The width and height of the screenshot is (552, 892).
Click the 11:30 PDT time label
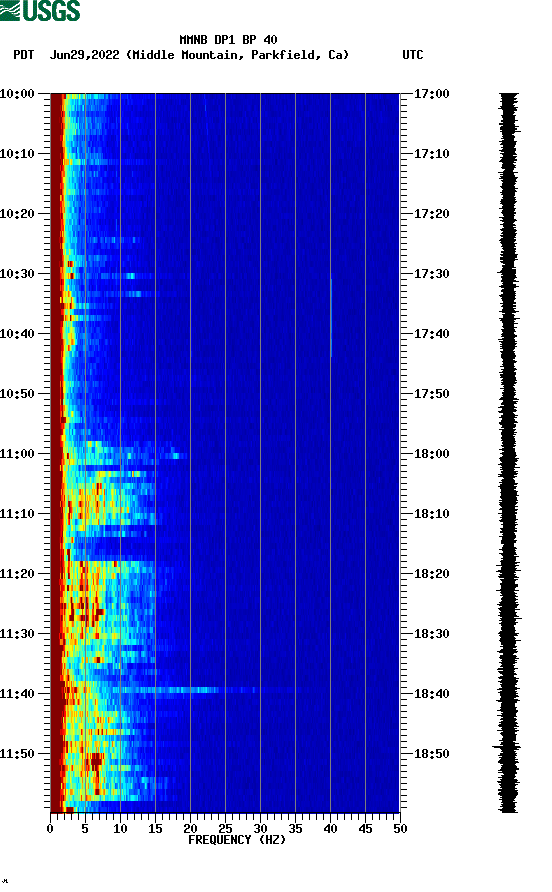(x=17, y=634)
